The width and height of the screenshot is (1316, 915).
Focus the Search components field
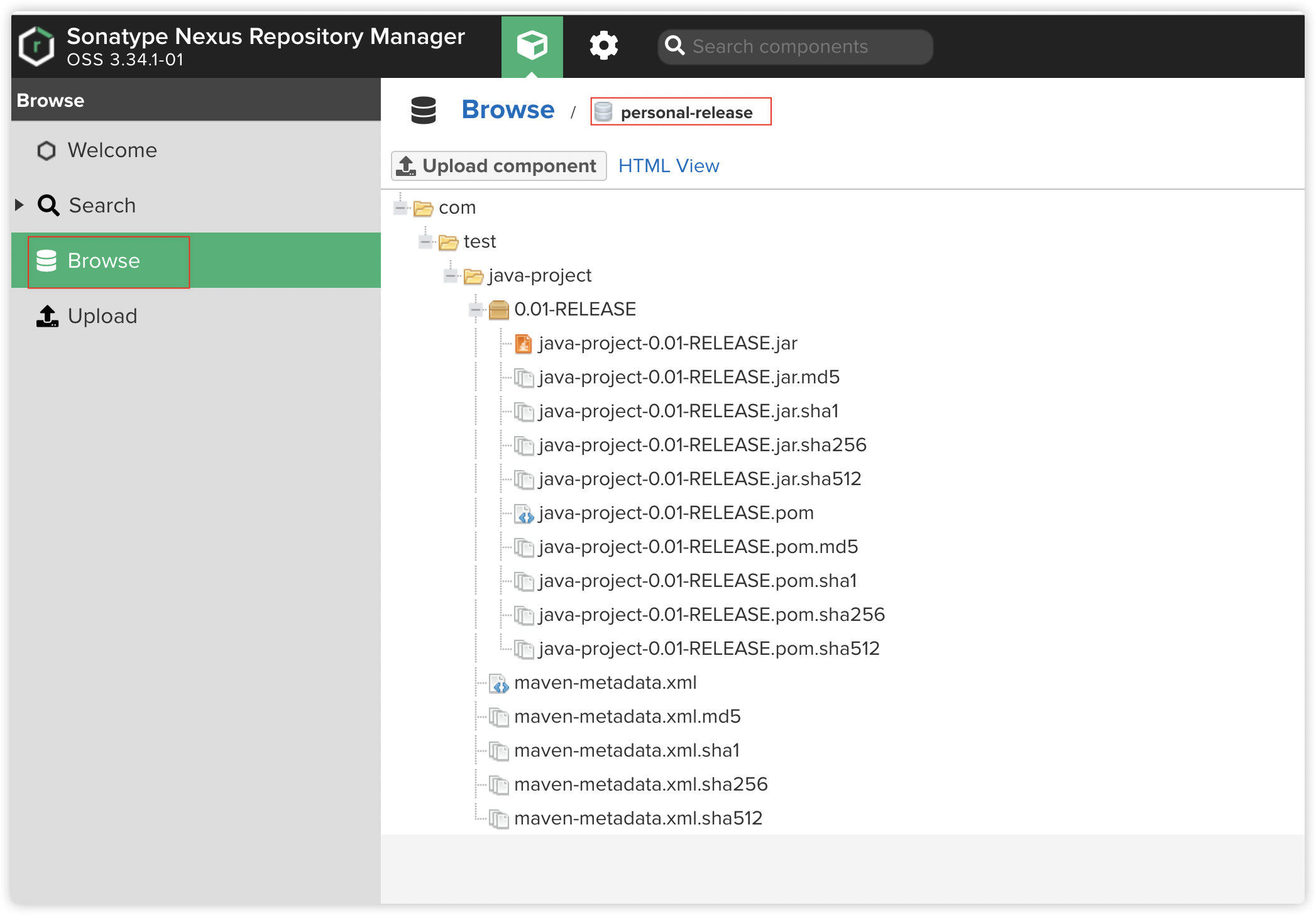pos(795,47)
